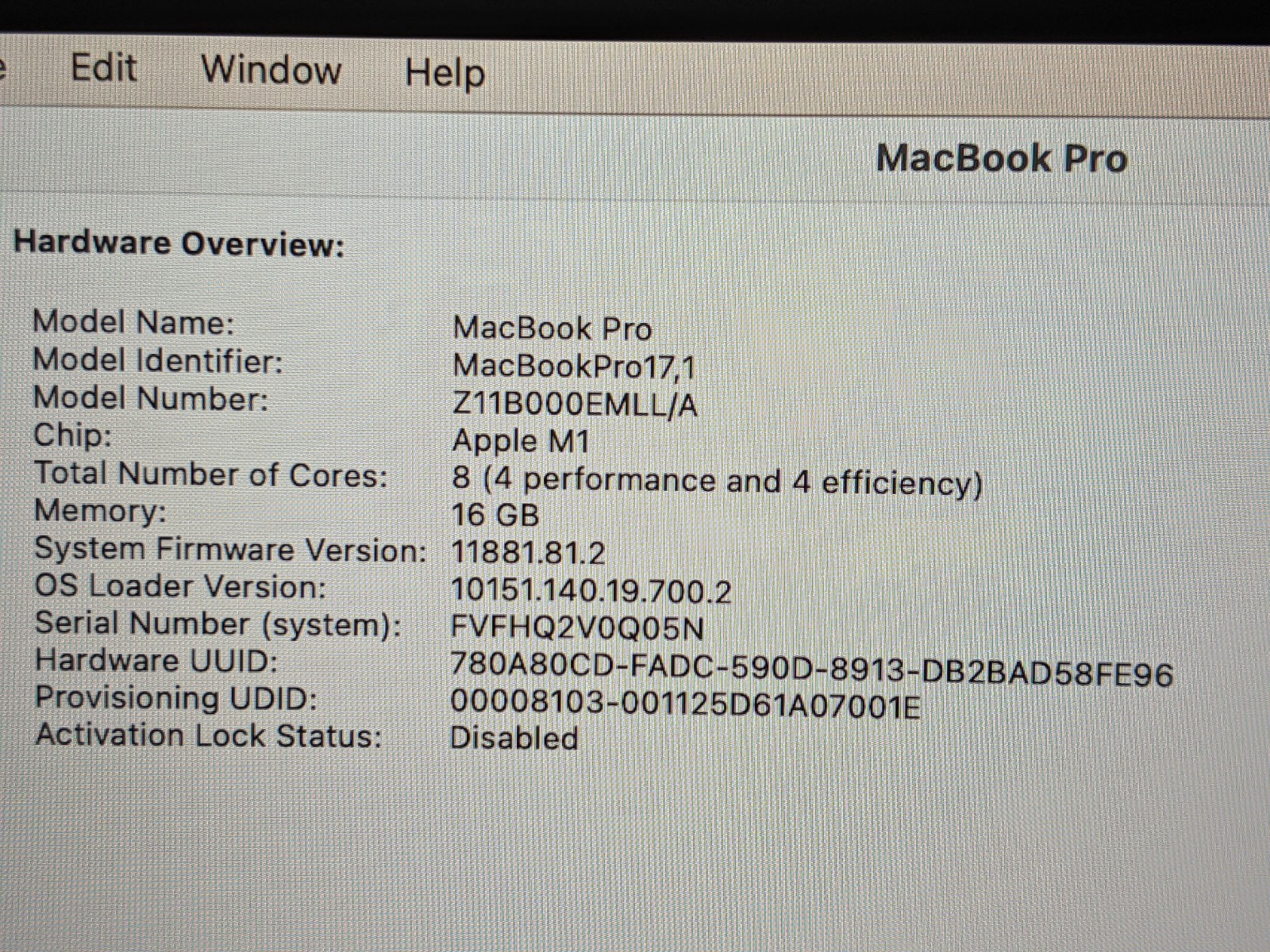Click the Activation Lock Status label

(x=210, y=735)
